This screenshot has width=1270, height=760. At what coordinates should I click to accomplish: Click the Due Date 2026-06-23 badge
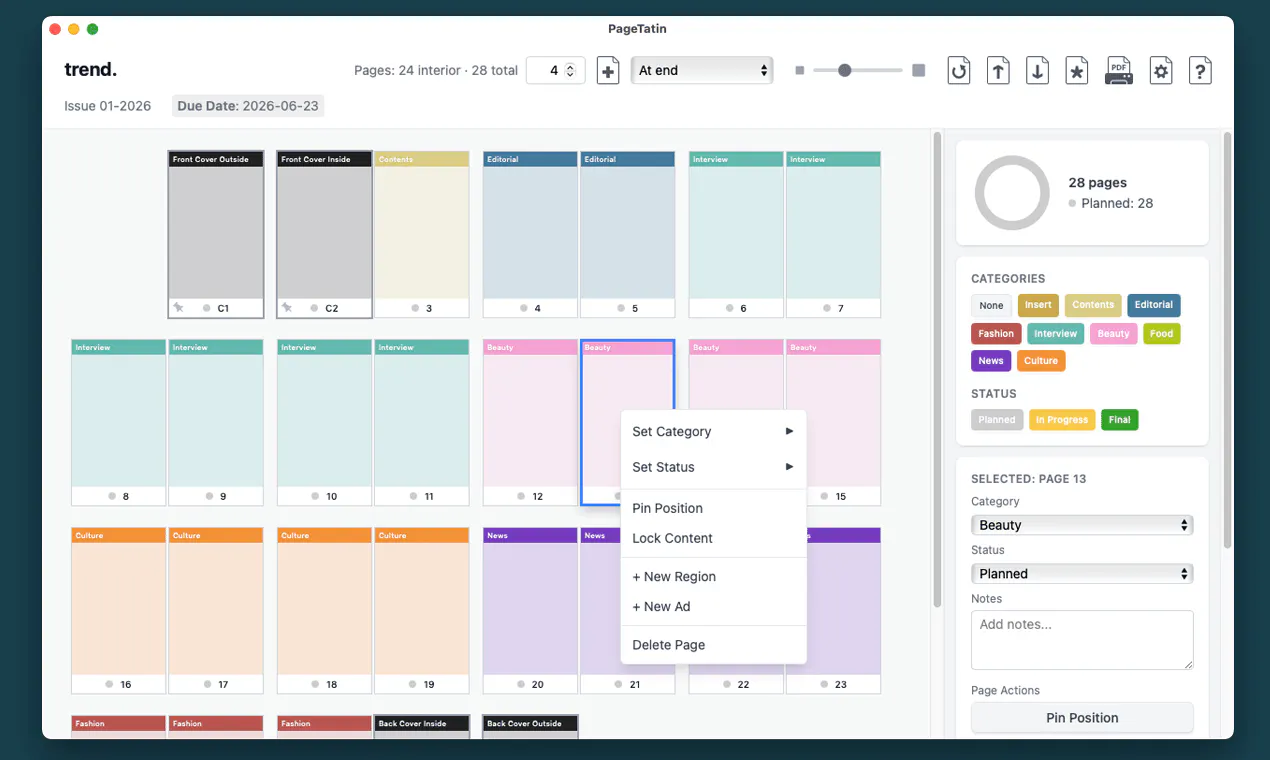tap(247, 106)
